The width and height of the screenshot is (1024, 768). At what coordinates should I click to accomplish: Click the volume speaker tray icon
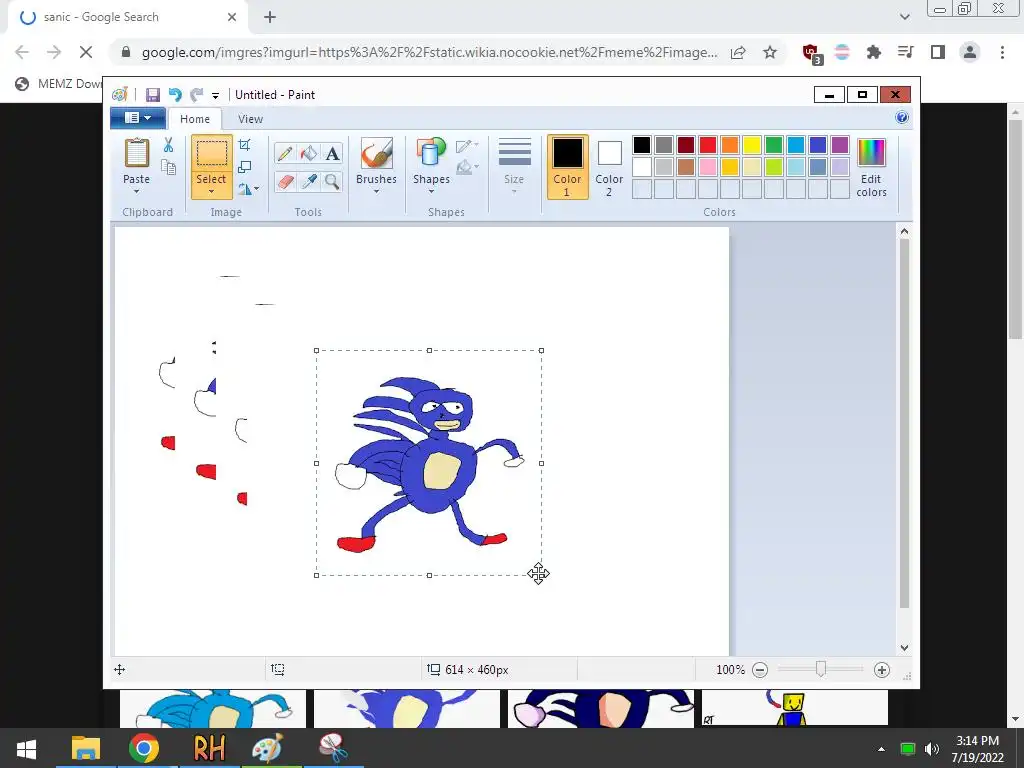(x=932, y=748)
